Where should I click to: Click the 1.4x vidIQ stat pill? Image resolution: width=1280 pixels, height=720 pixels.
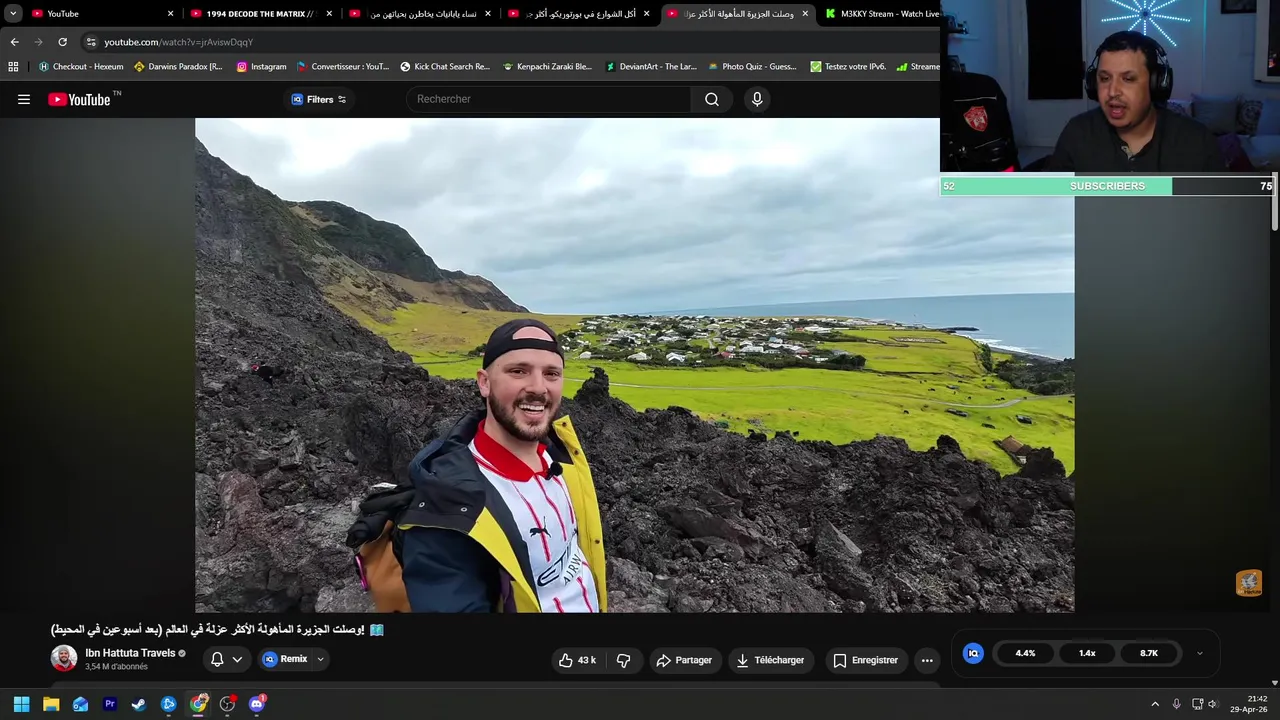(1087, 653)
